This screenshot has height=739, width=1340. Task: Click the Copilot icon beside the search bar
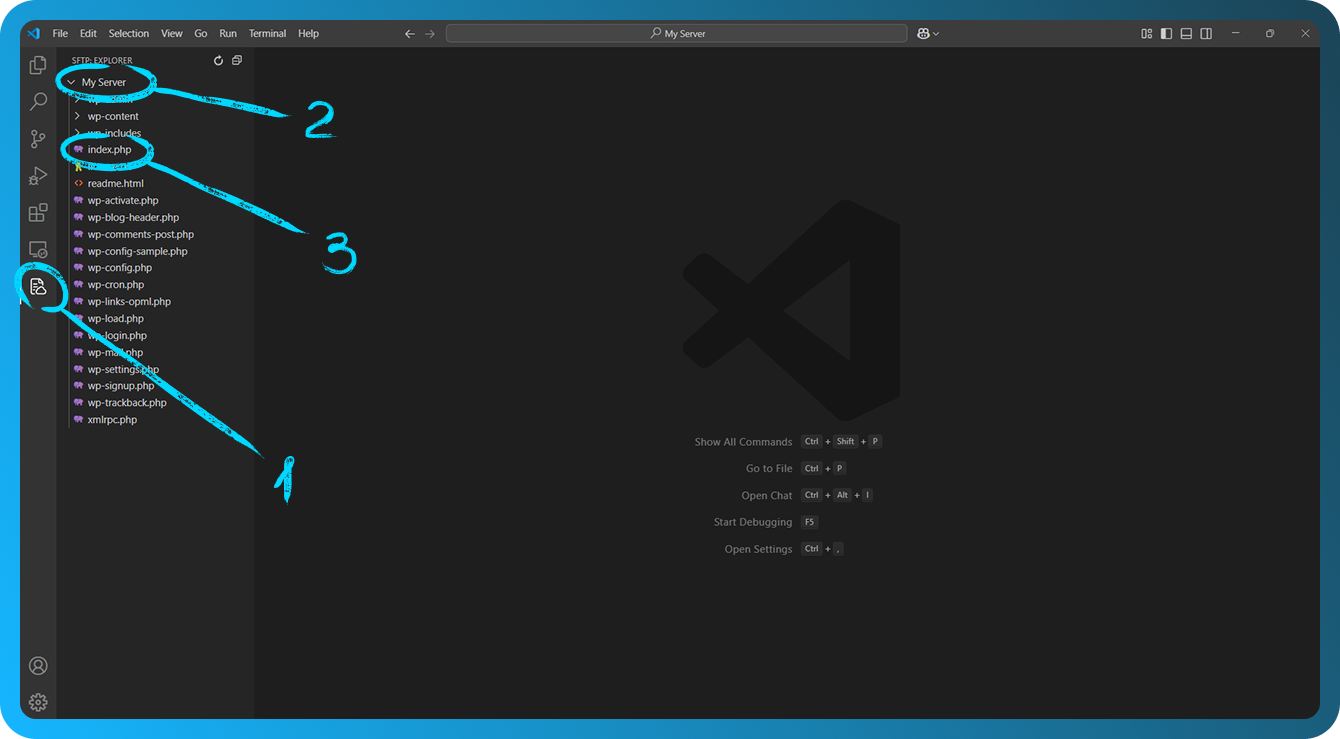click(x=925, y=33)
